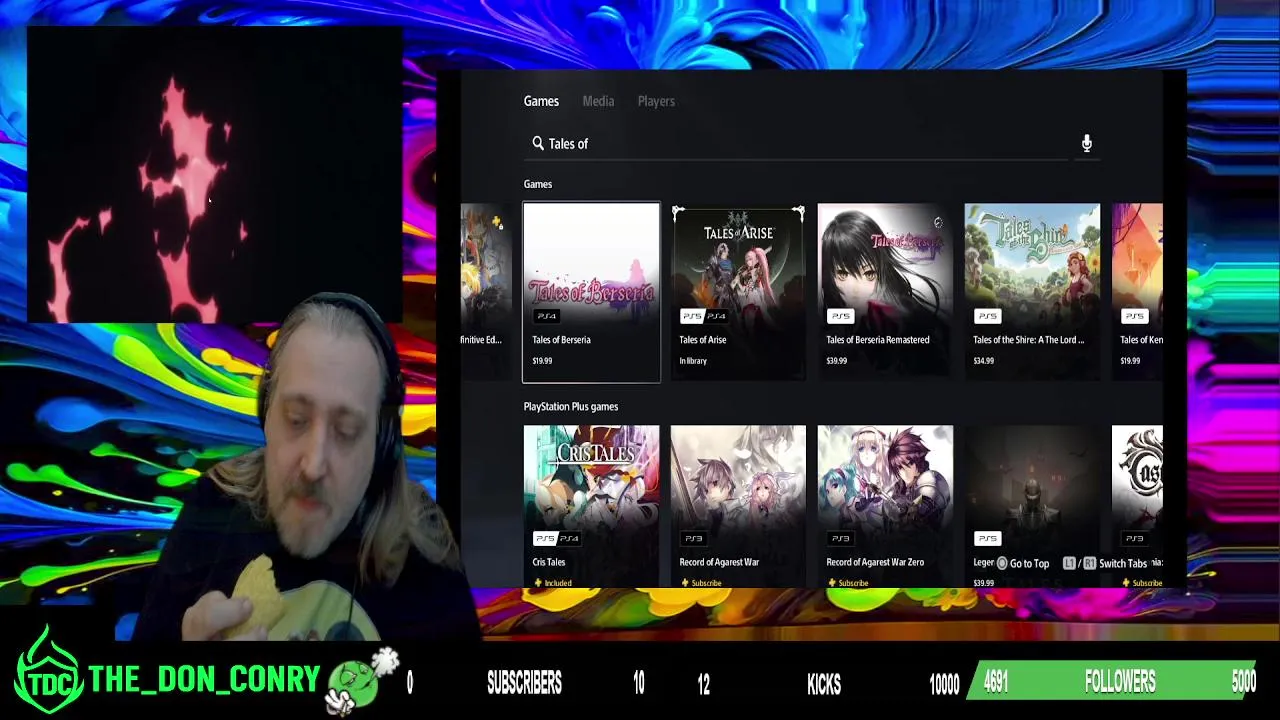Click PS Plus icon beside Cris Tales 'Included'
The width and height of the screenshot is (1280, 720).
tap(538, 583)
